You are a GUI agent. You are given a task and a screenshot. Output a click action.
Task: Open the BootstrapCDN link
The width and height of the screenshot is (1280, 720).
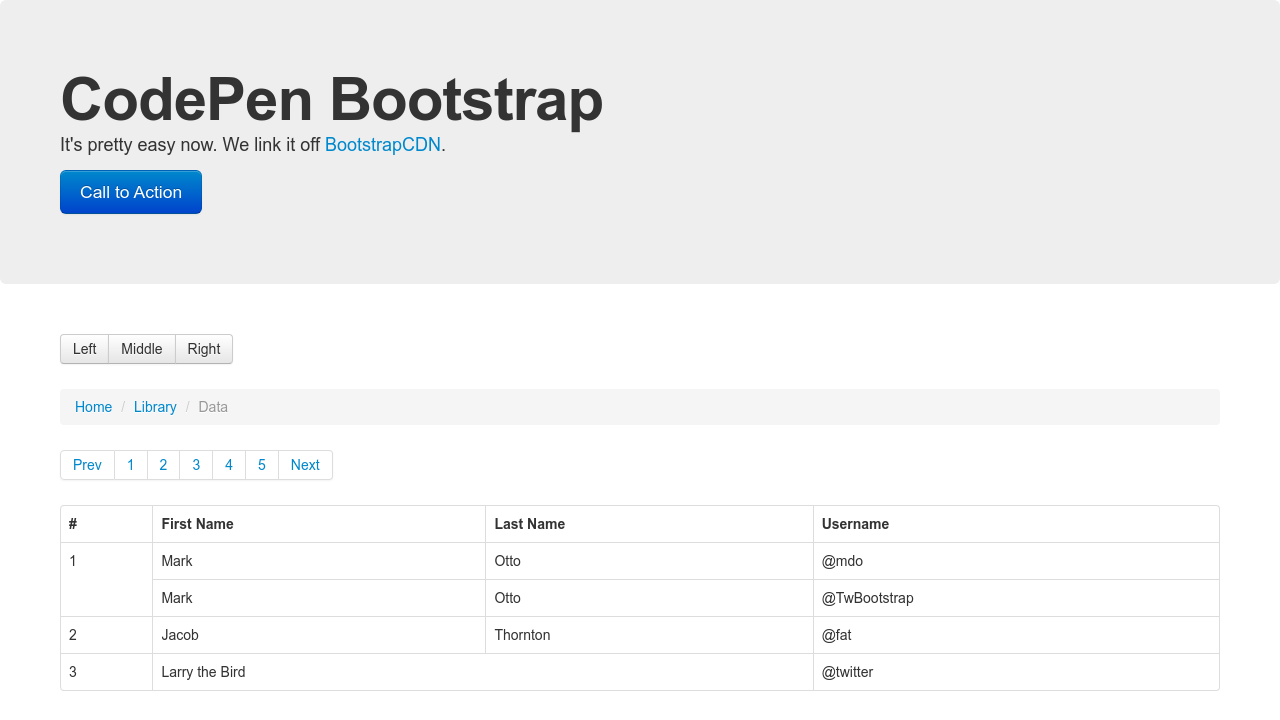coord(383,144)
